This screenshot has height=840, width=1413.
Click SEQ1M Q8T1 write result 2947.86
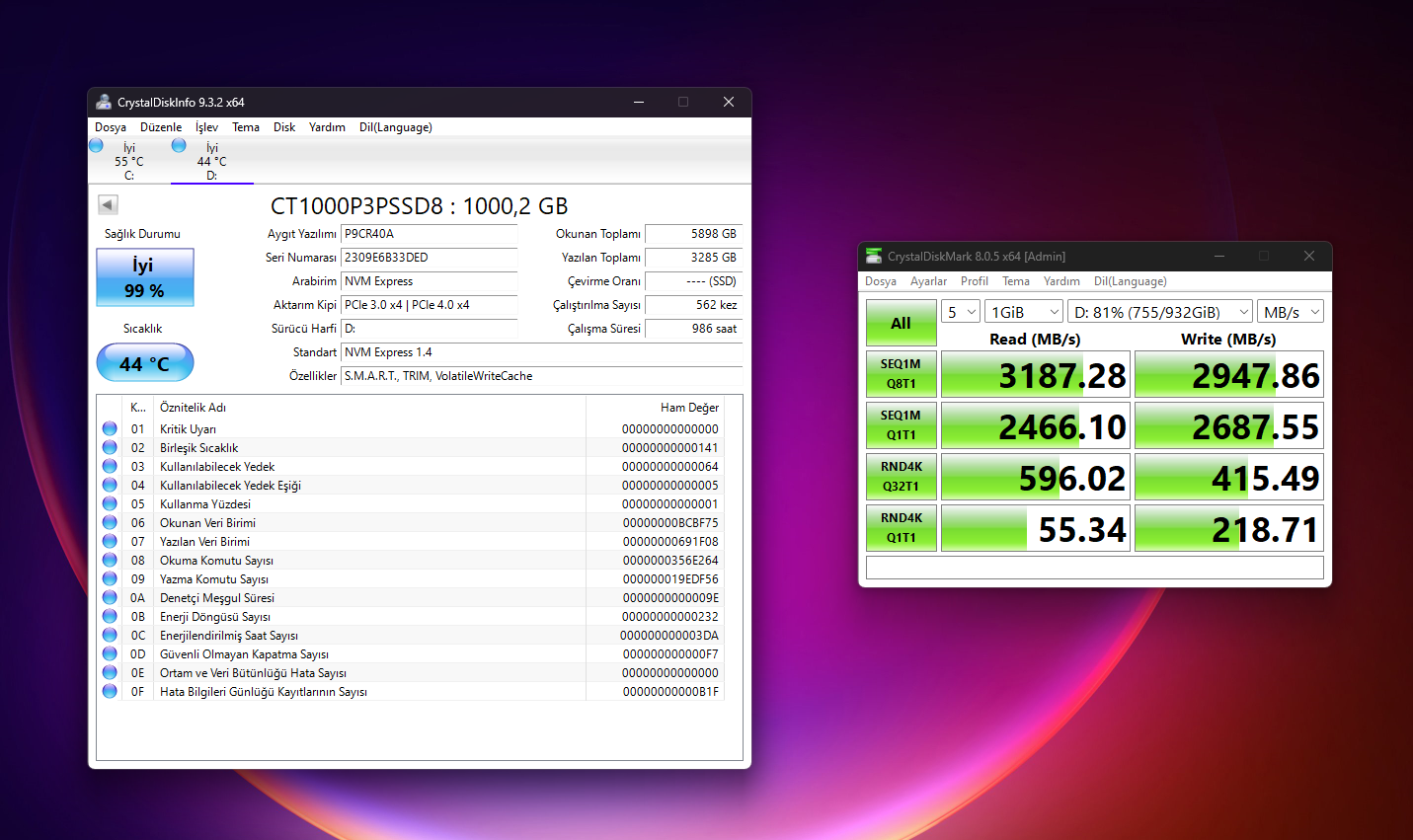pos(1229,374)
